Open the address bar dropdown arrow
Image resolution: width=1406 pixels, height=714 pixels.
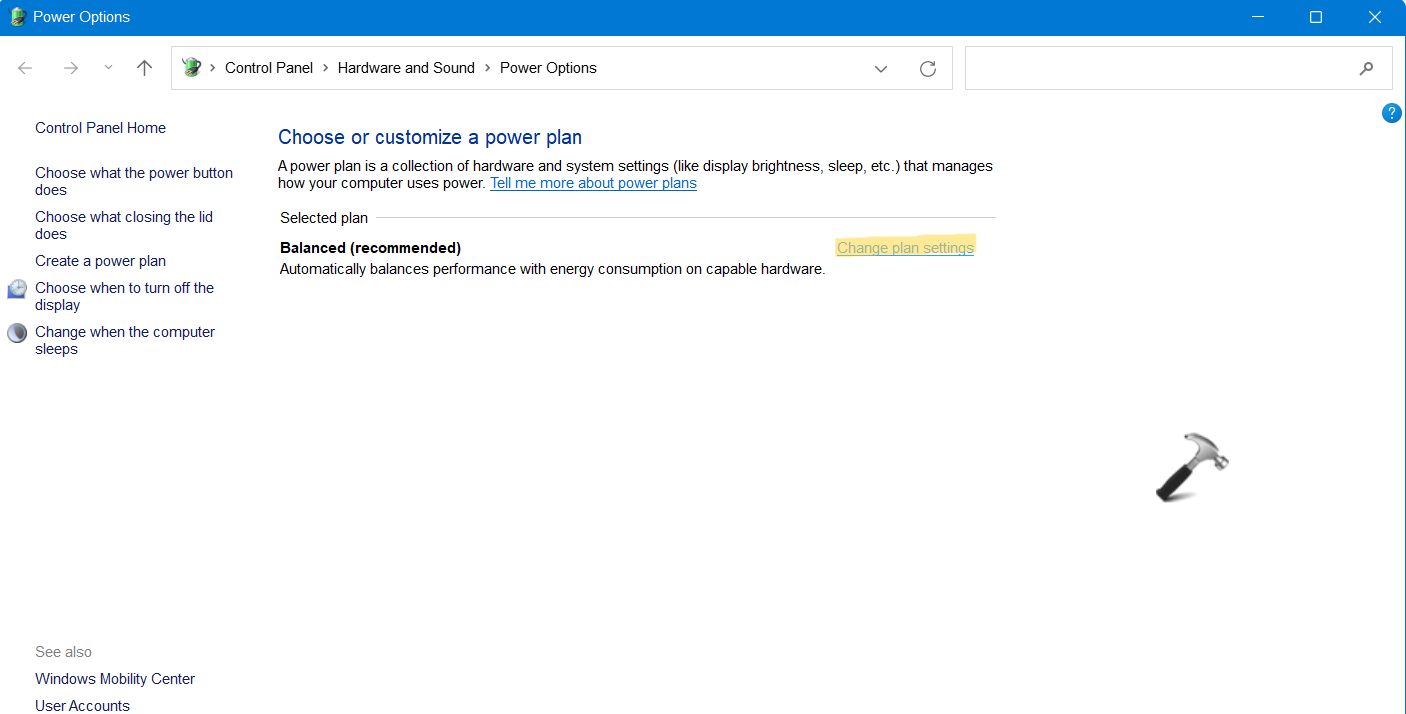tap(880, 68)
